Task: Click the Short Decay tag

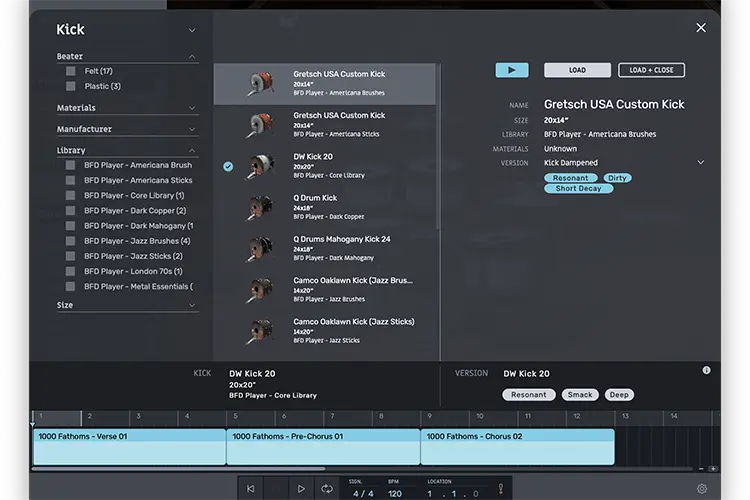Action: (x=578, y=189)
